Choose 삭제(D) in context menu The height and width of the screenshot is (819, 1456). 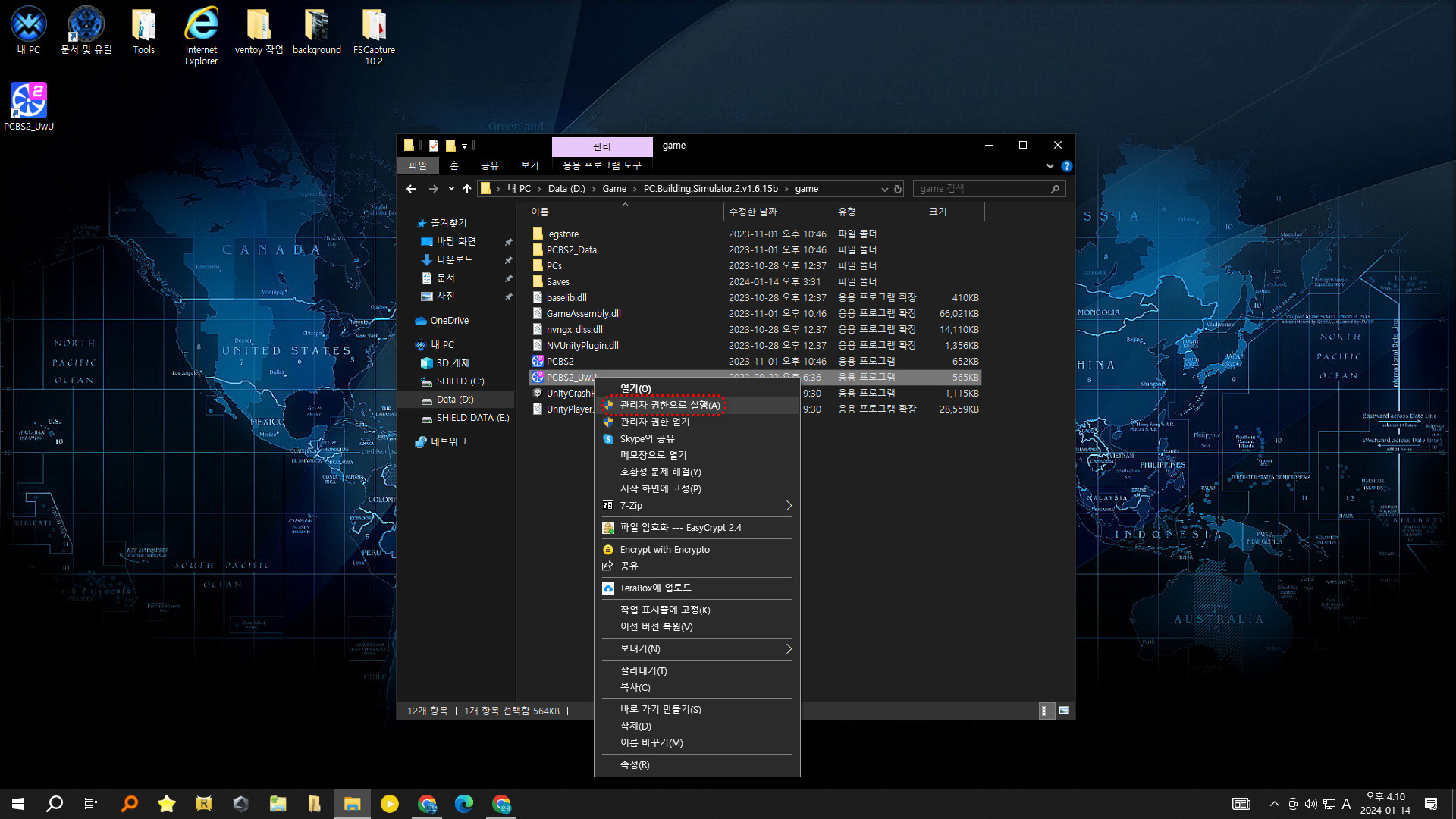click(x=697, y=726)
